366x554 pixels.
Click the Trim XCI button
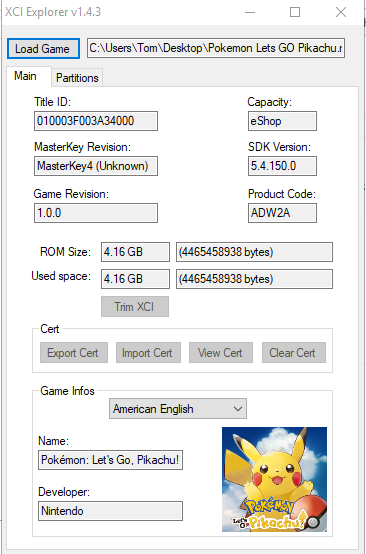pyautogui.click(x=135, y=306)
